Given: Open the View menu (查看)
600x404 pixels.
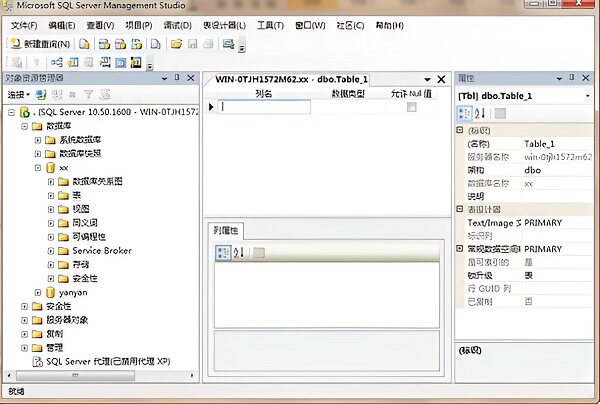Looking at the screenshot, I should (x=100, y=26).
